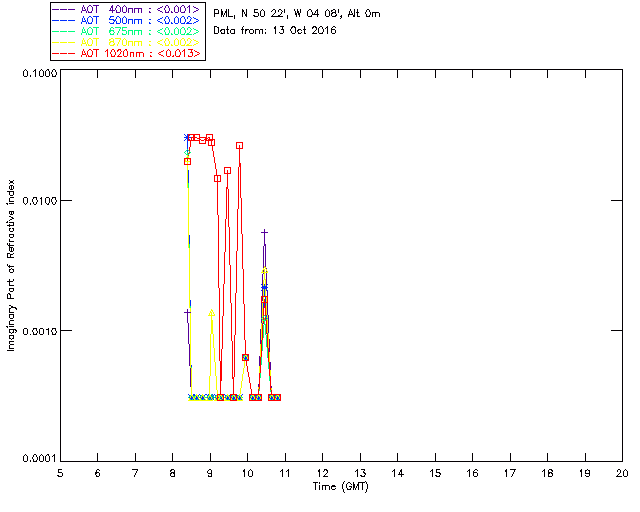Click the purple plus marker at curve peak
Viewport: 640px width, 512px height.
tap(264, 233)
